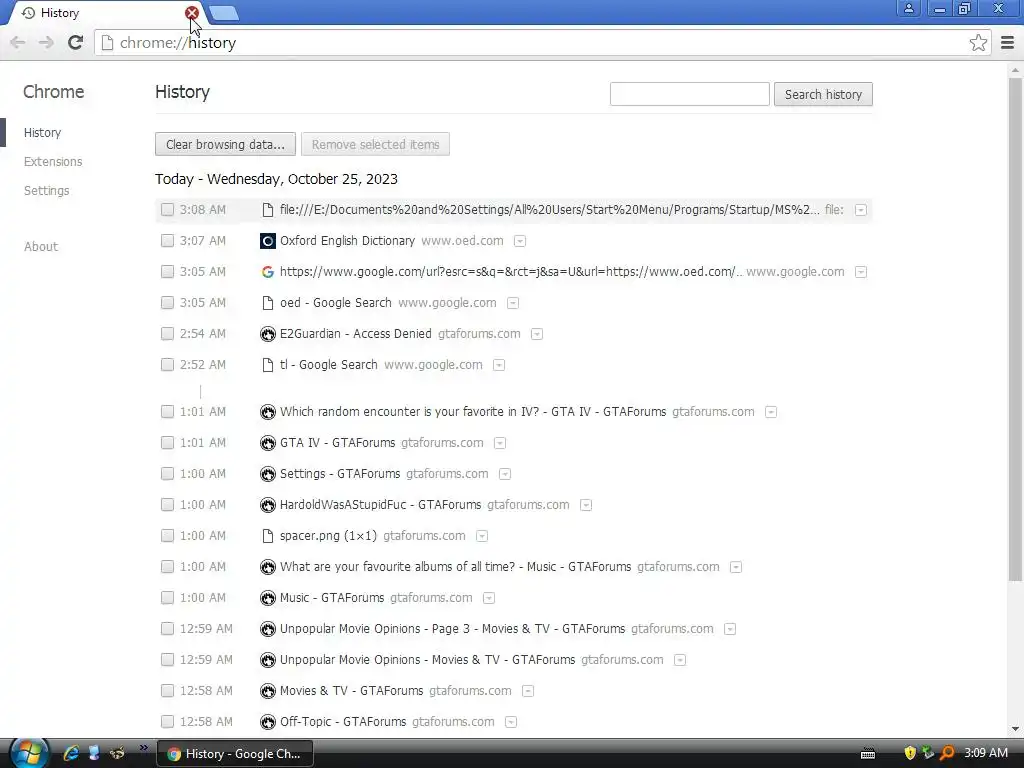Click the favicon of GTA IV - GTAForums entry
Image resolution: width=1024 pixels, height=768 pixels.
pos(268,443)
